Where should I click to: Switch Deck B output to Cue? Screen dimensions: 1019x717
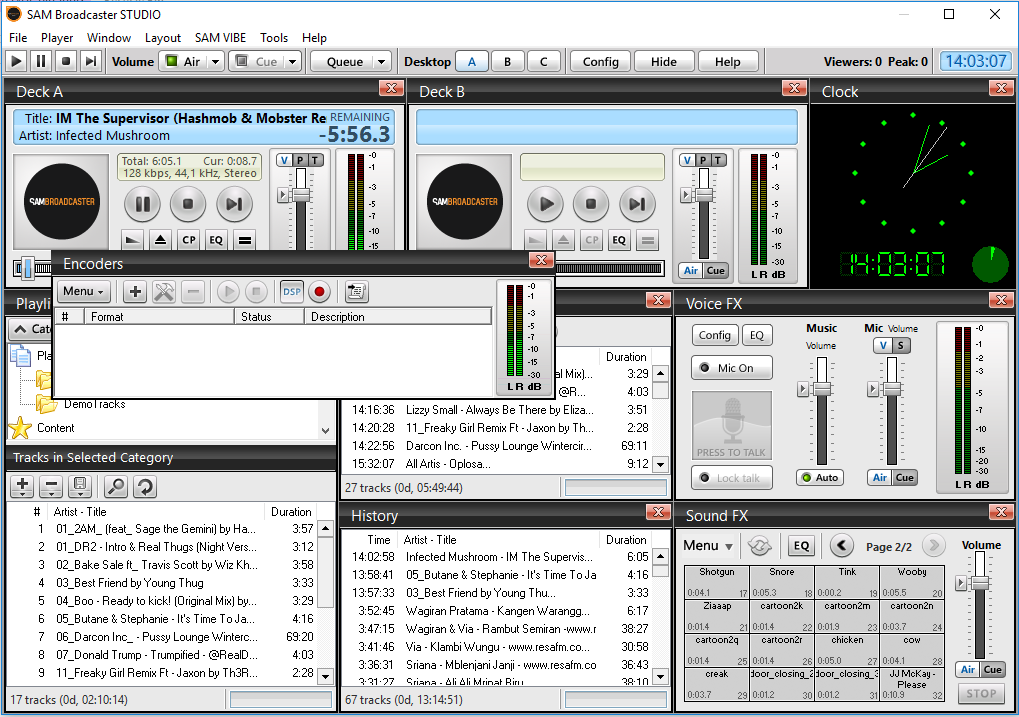tap(716, 271)
